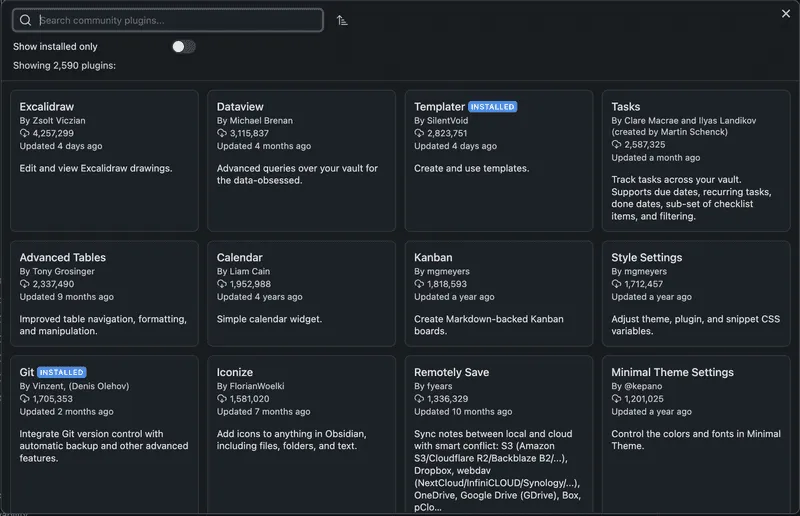The image size is (800, 516).
Task: Close the community plugins dialog
Action: point(786,14)
